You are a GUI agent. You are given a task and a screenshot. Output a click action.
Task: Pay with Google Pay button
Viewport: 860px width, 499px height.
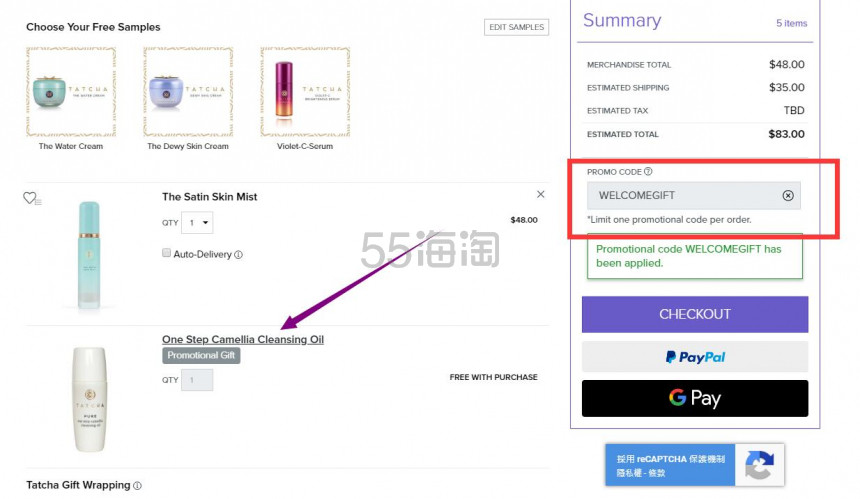click(x=695, y=398)
